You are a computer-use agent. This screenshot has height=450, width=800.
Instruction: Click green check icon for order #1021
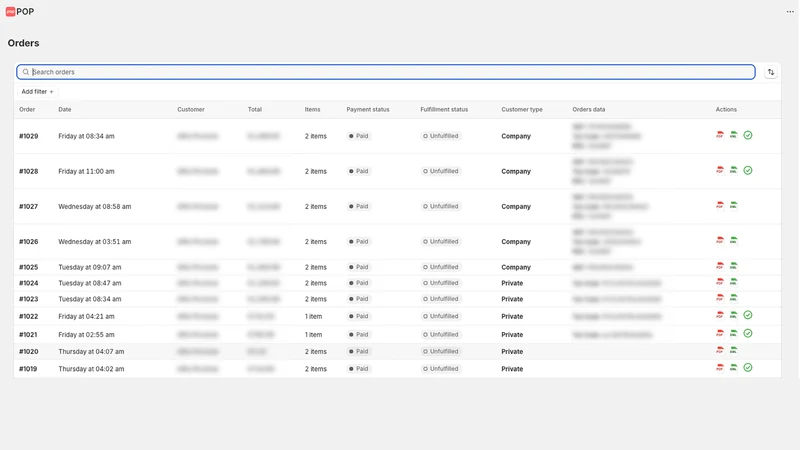tap(747, 334)
